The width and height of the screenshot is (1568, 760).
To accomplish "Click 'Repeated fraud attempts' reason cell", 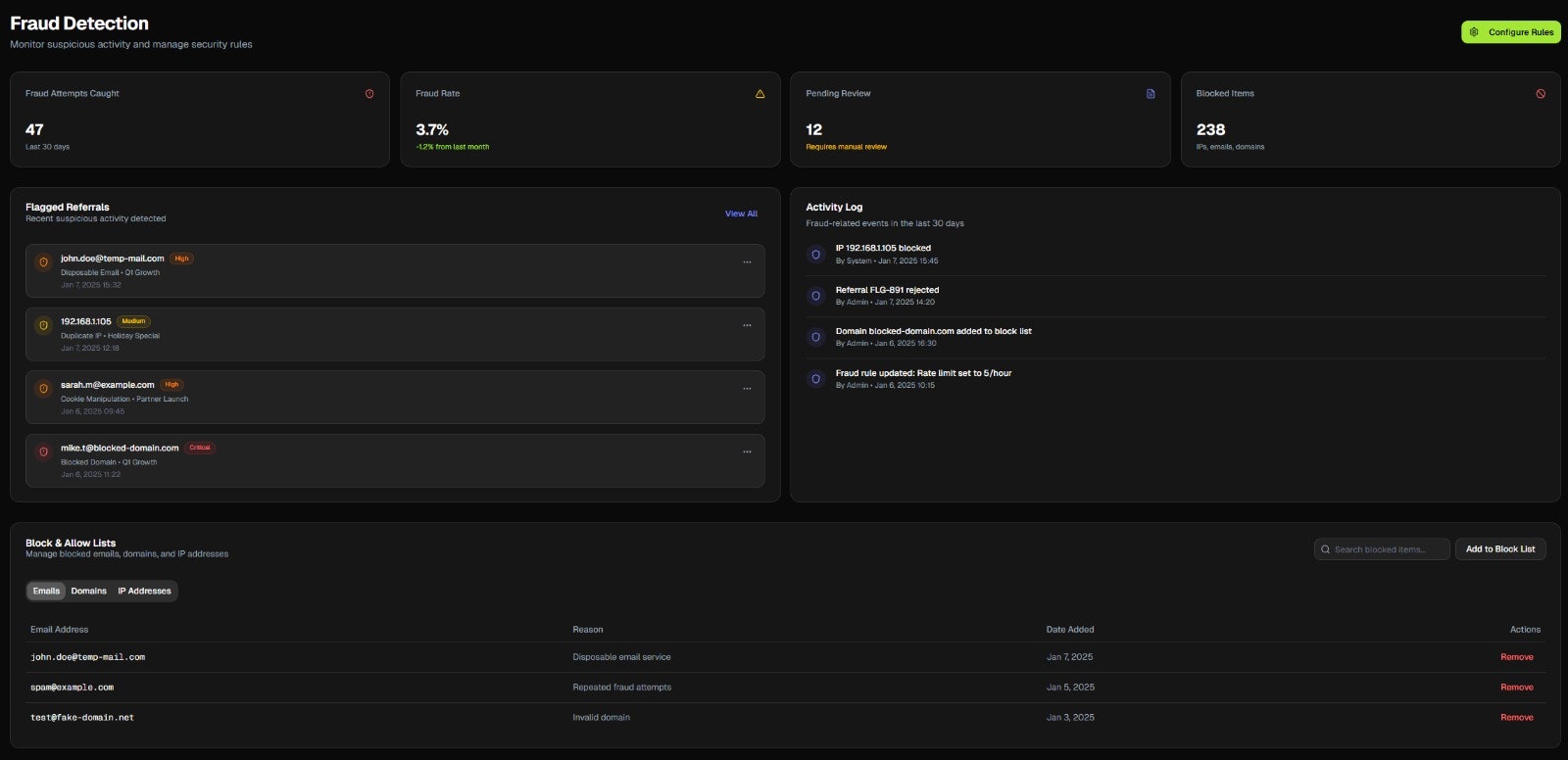I will tap(621, 688).
